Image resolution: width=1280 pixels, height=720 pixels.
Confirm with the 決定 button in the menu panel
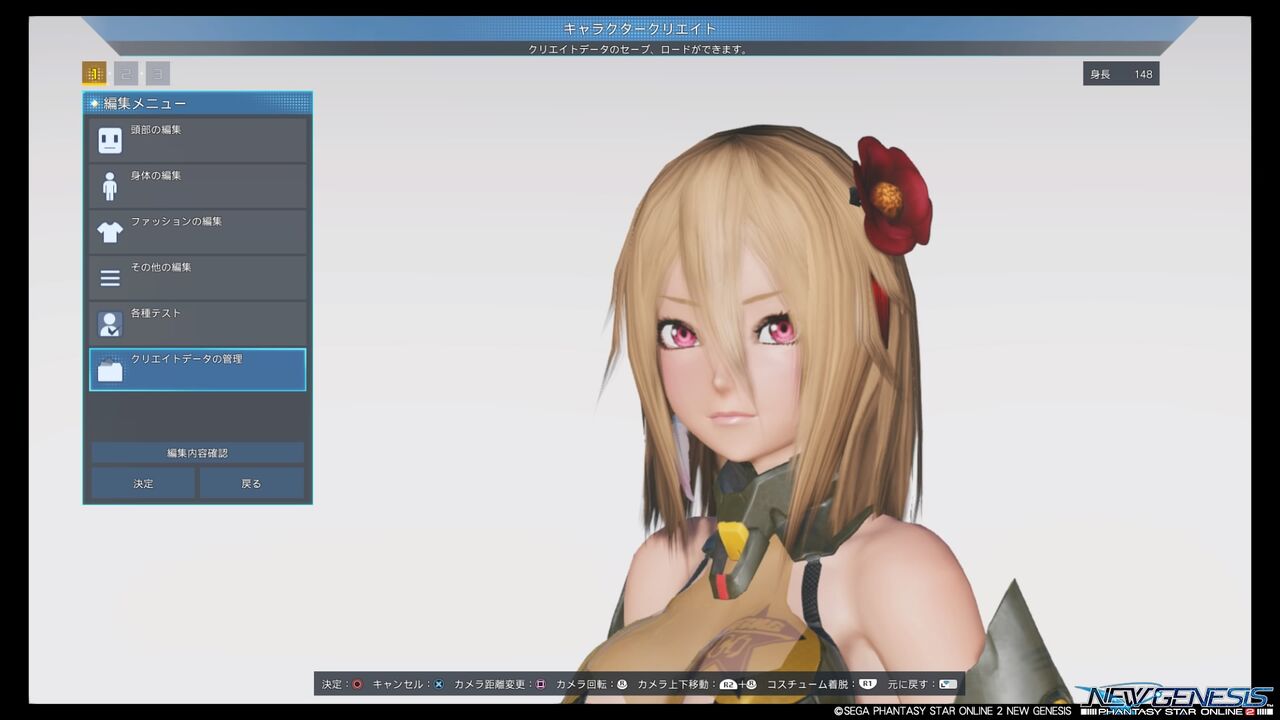(x=143, y=483)
